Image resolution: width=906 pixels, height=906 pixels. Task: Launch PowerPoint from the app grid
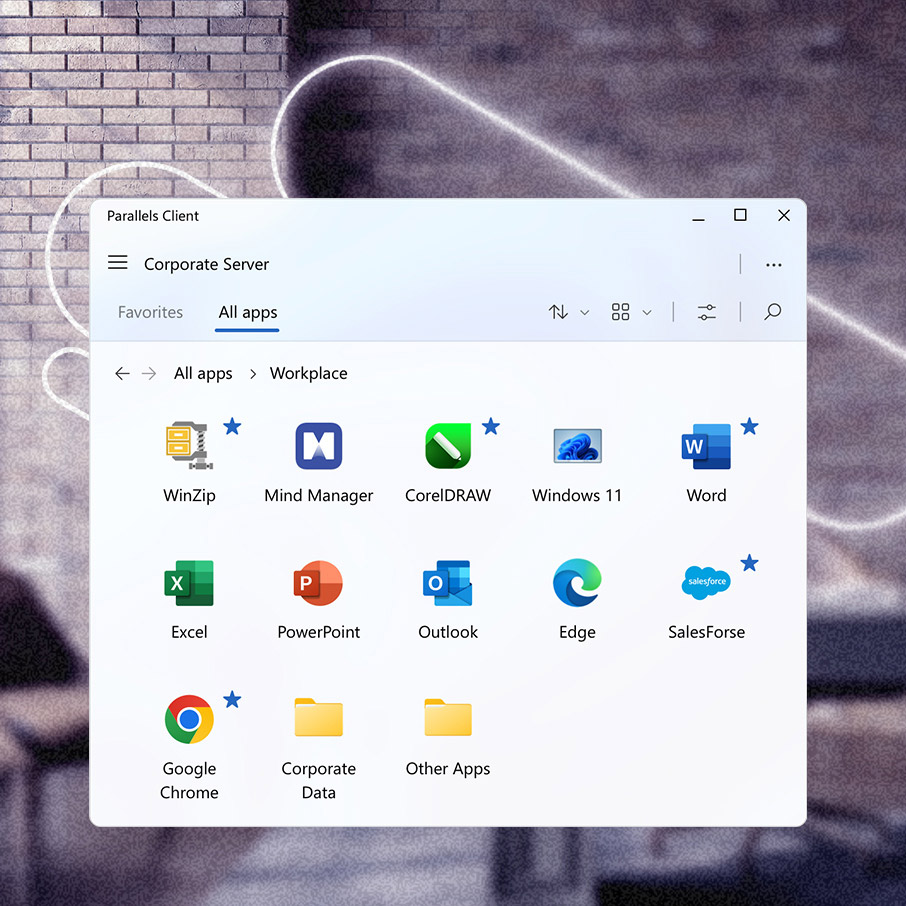point(318,582)
